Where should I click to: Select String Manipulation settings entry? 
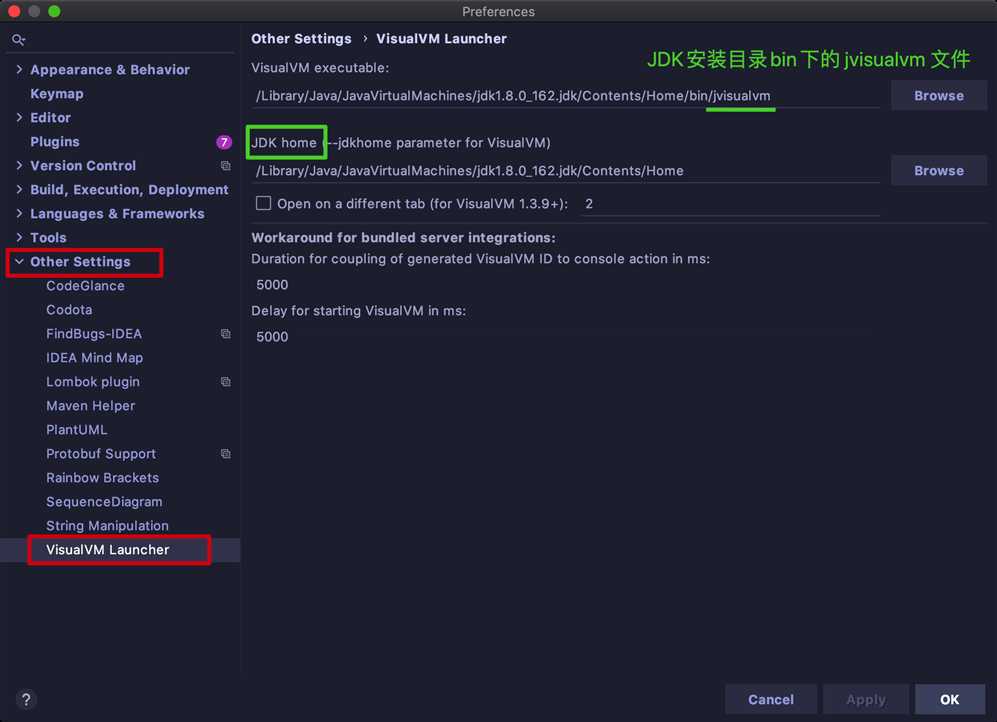(107, 526)
